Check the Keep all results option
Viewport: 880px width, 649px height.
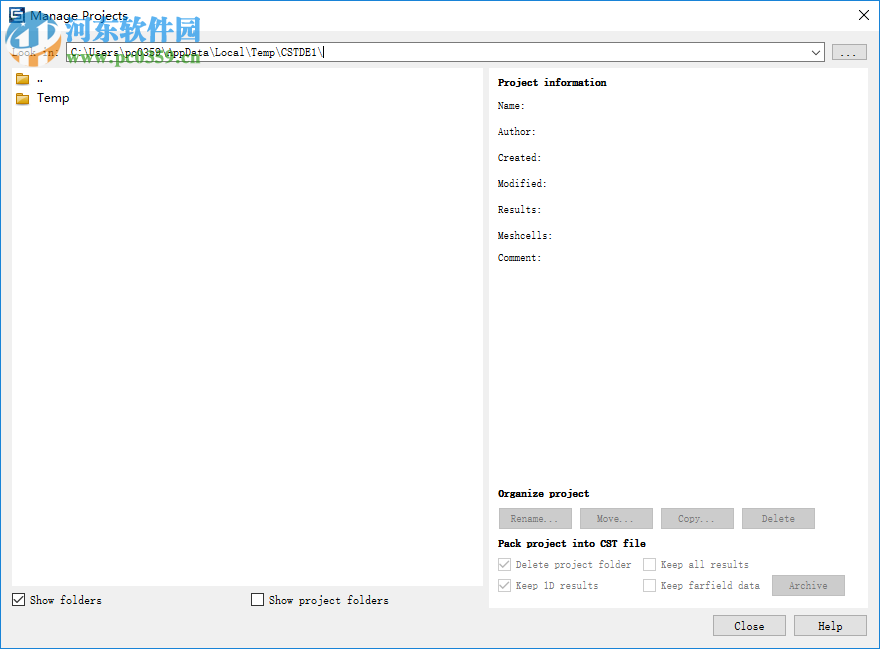click(649, 564)
